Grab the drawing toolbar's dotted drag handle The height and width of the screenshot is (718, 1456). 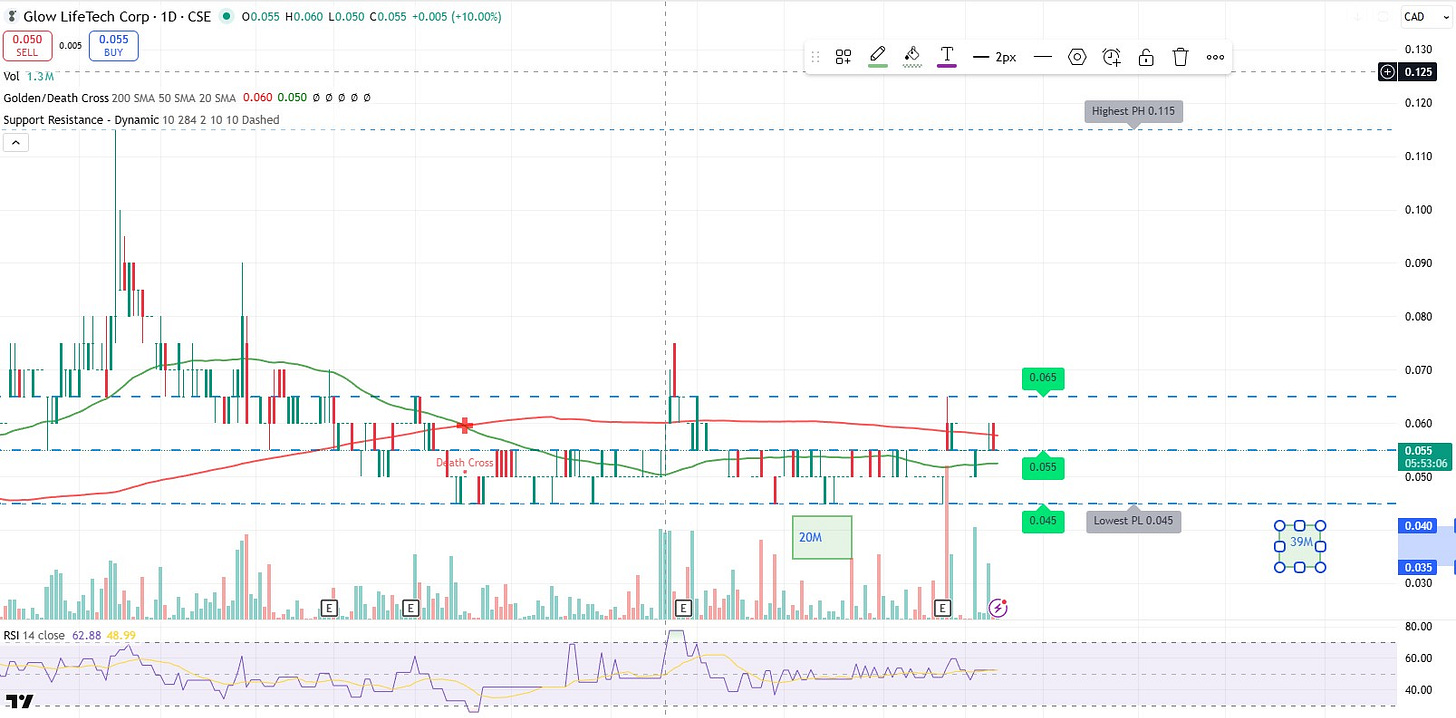[815, 57]
